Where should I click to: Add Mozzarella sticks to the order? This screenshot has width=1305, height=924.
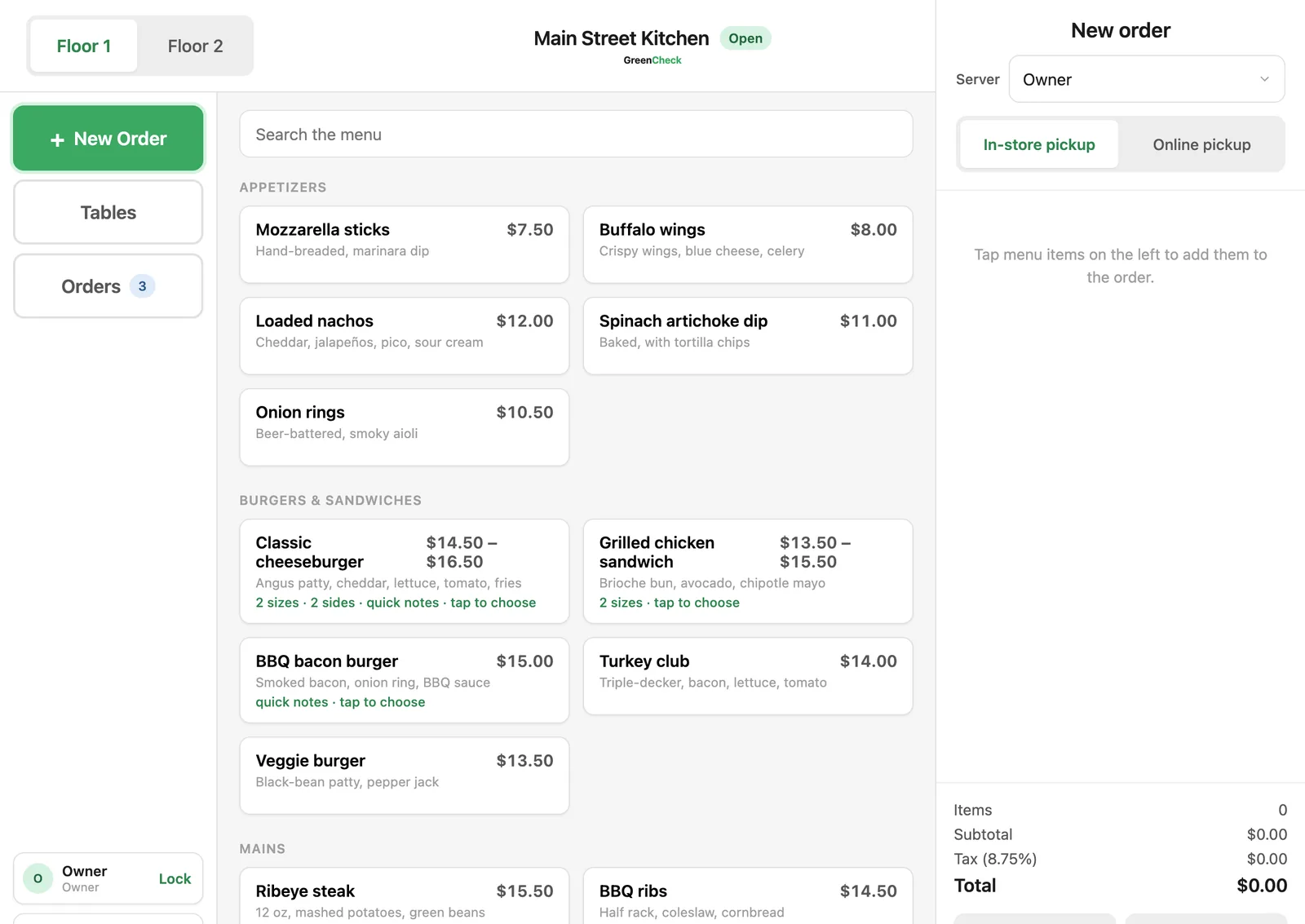point(405,245)
